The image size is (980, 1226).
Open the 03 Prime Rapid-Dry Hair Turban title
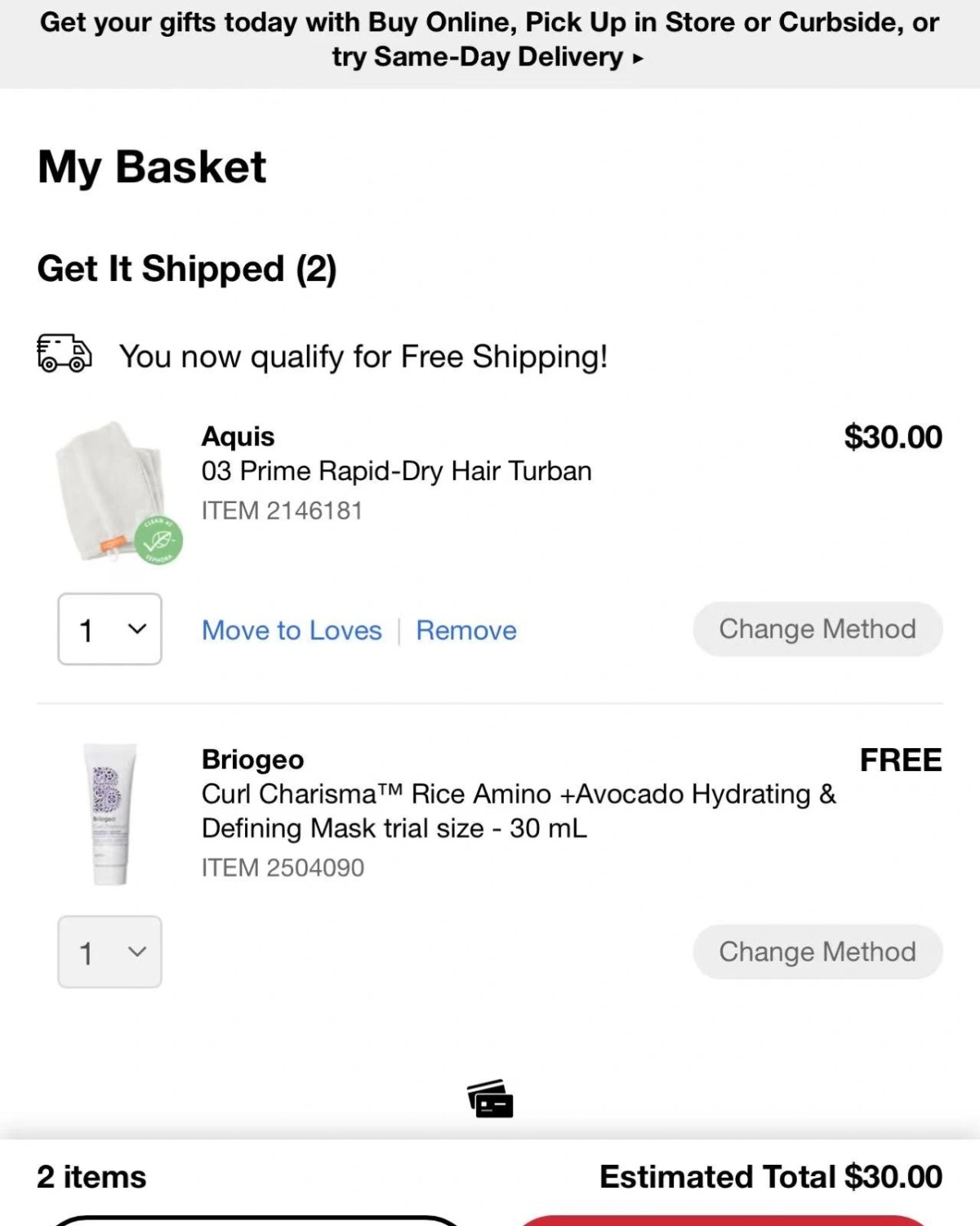click(396, 471)
